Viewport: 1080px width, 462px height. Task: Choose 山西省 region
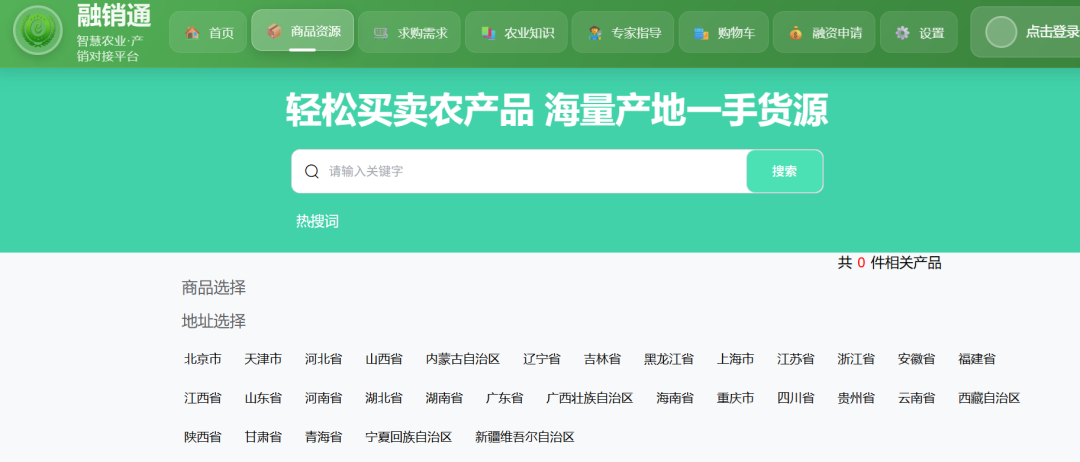[x=384, y=359]
